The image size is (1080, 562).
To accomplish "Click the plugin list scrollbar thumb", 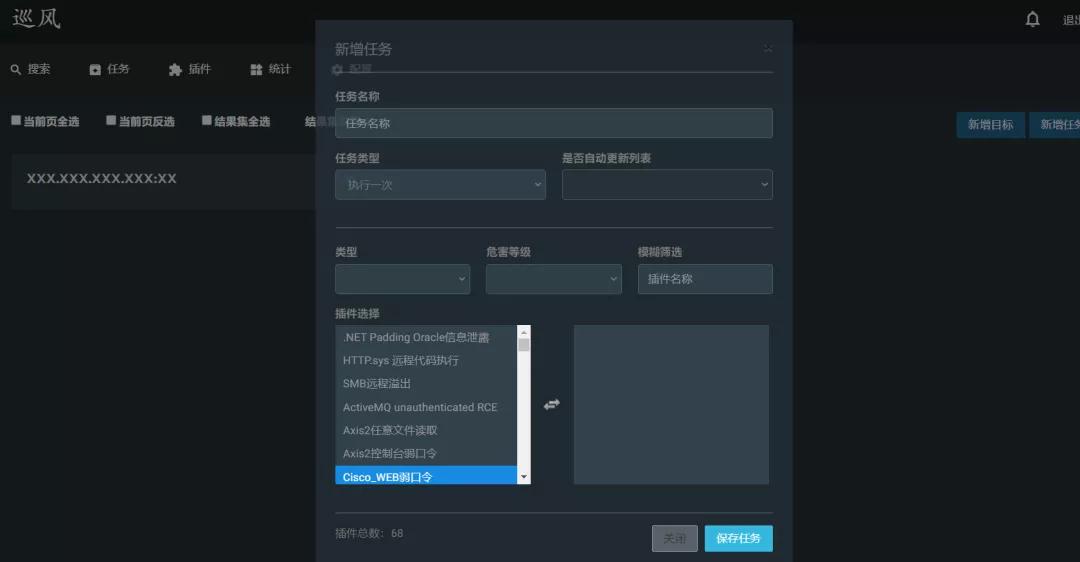I will pyautogui.click(x=523, y=345).
